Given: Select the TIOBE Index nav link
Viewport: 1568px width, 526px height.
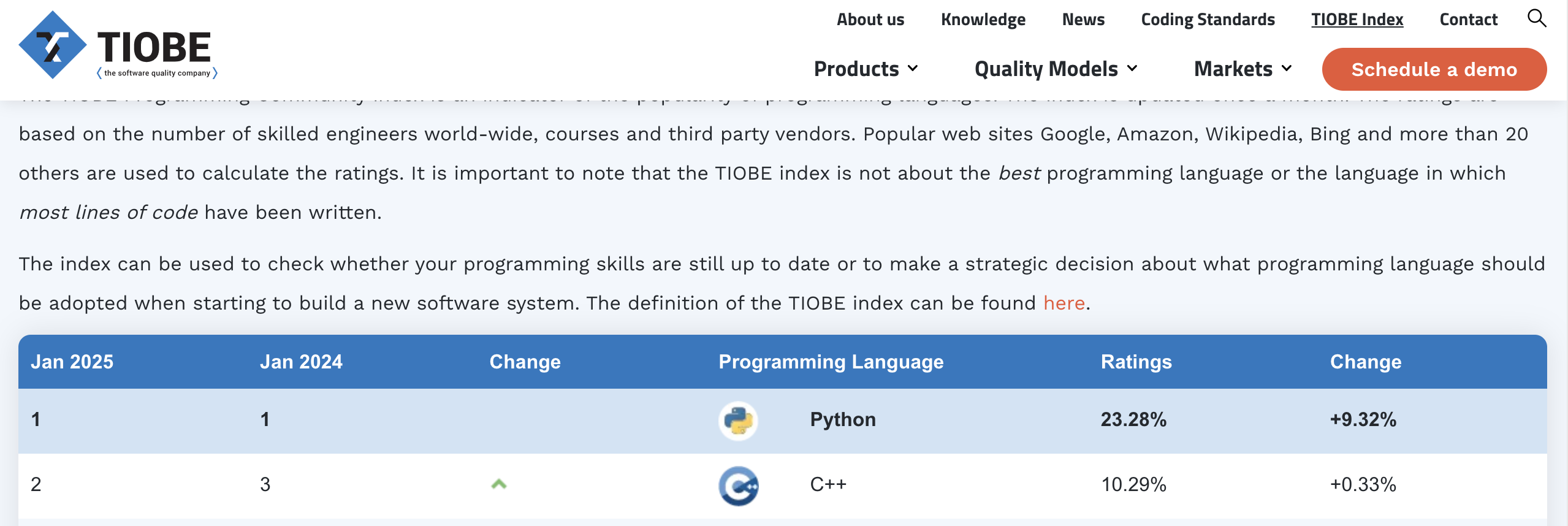Looking at the screenshot, I should pyautogui.click(x=1357, y=20).
